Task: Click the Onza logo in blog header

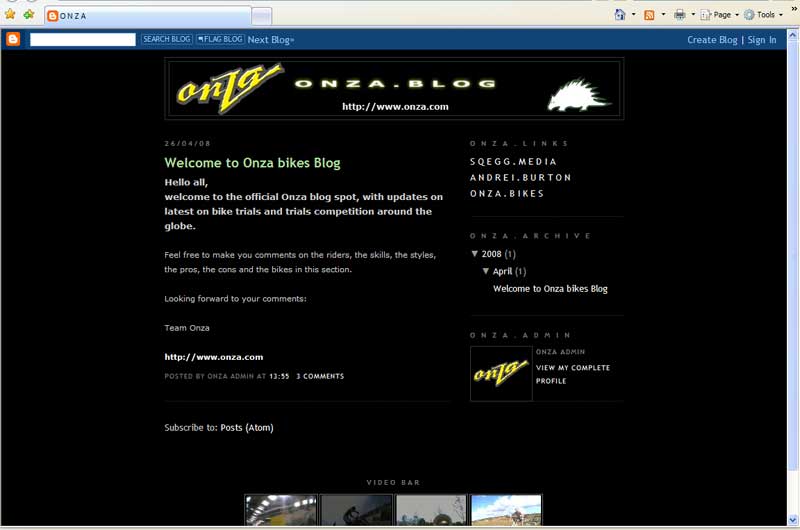Action: (228, 88)
